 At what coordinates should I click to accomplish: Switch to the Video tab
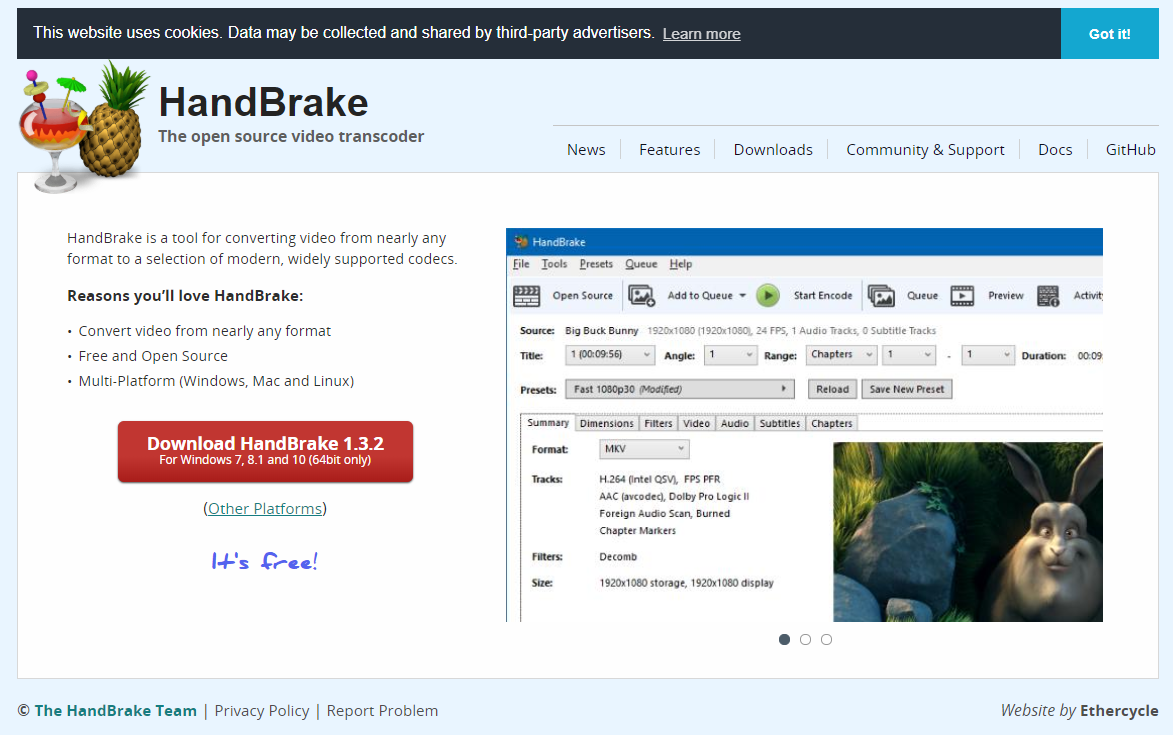pos(696,424)
